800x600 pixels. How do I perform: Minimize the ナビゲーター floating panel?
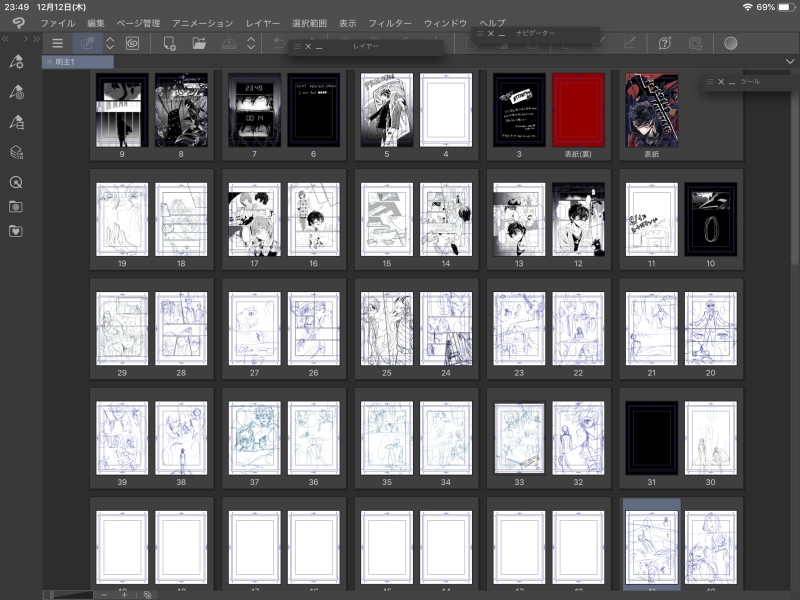502,34
